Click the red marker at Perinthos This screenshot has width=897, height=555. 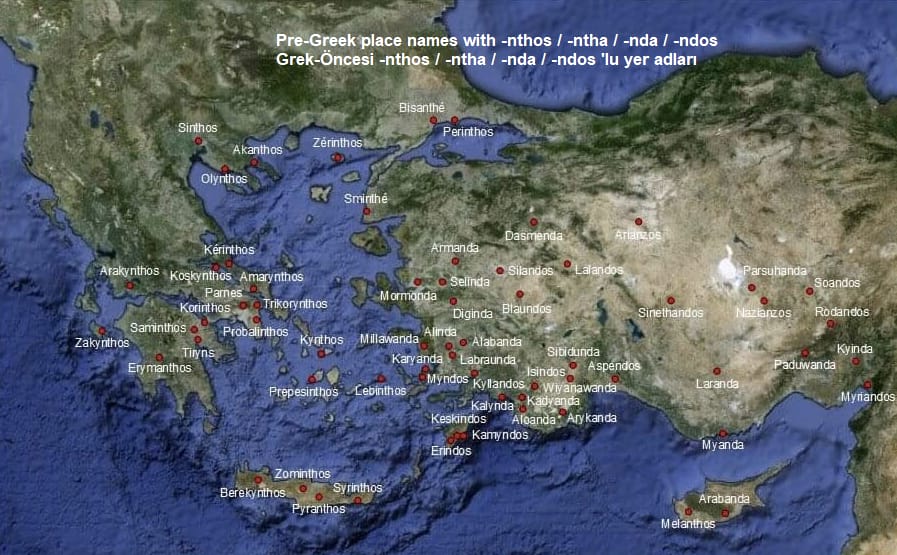pos(454,121)
